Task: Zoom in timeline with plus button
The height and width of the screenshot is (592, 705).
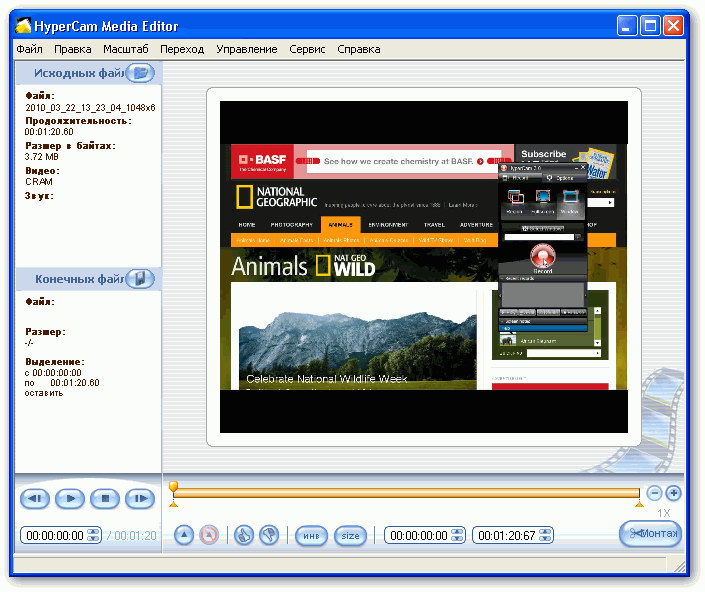Action: pos(674,493)
